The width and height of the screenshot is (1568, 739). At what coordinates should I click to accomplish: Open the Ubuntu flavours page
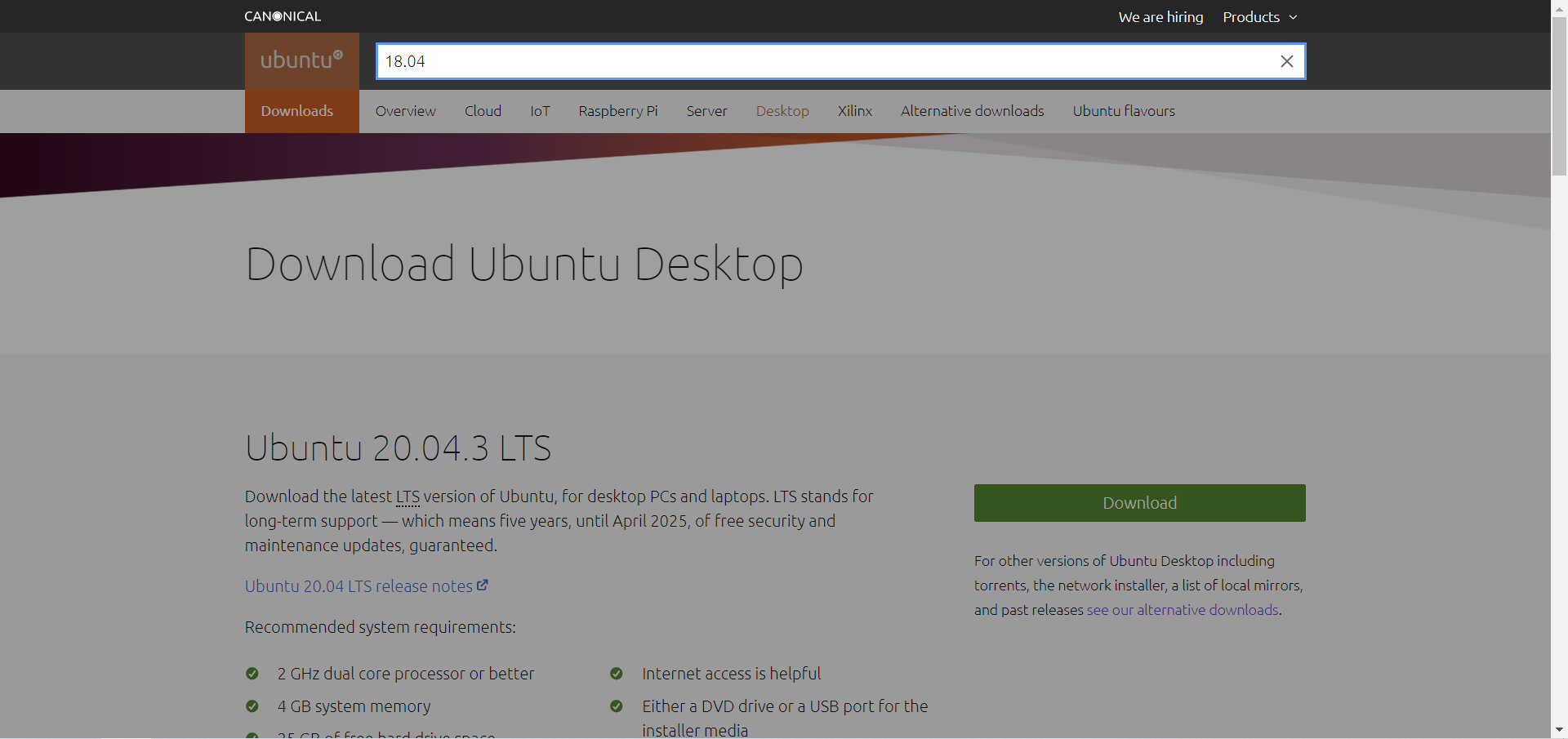click(x=1124, y=111)
